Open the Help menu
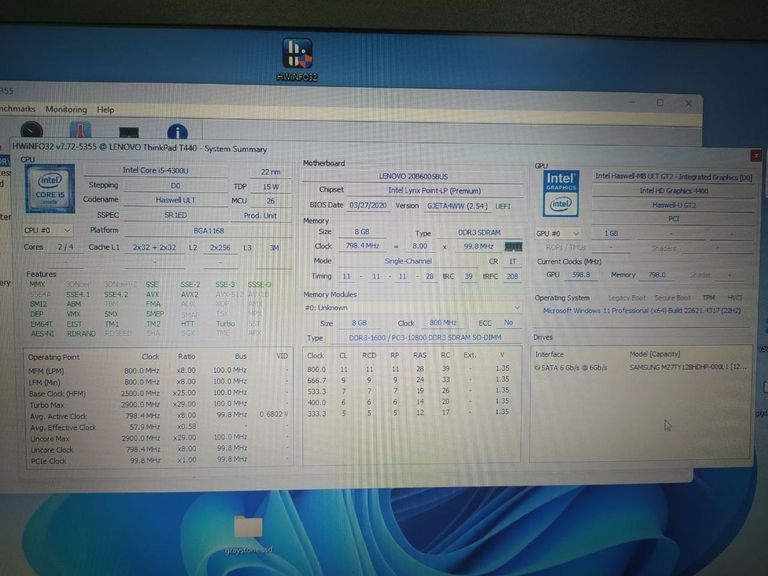The image size is (768, 576). click(x=105, y=110)
